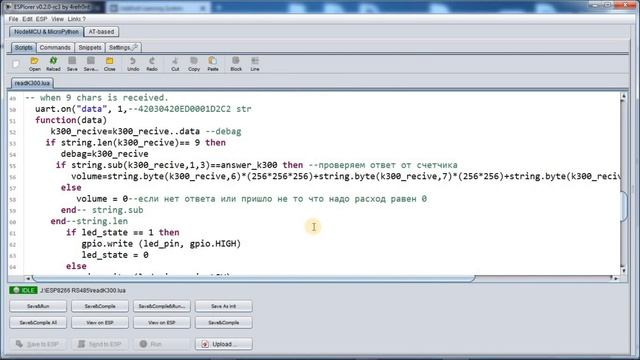Click the line "end-- string.sub"
The image size is (640, 360).
[102, 210]
